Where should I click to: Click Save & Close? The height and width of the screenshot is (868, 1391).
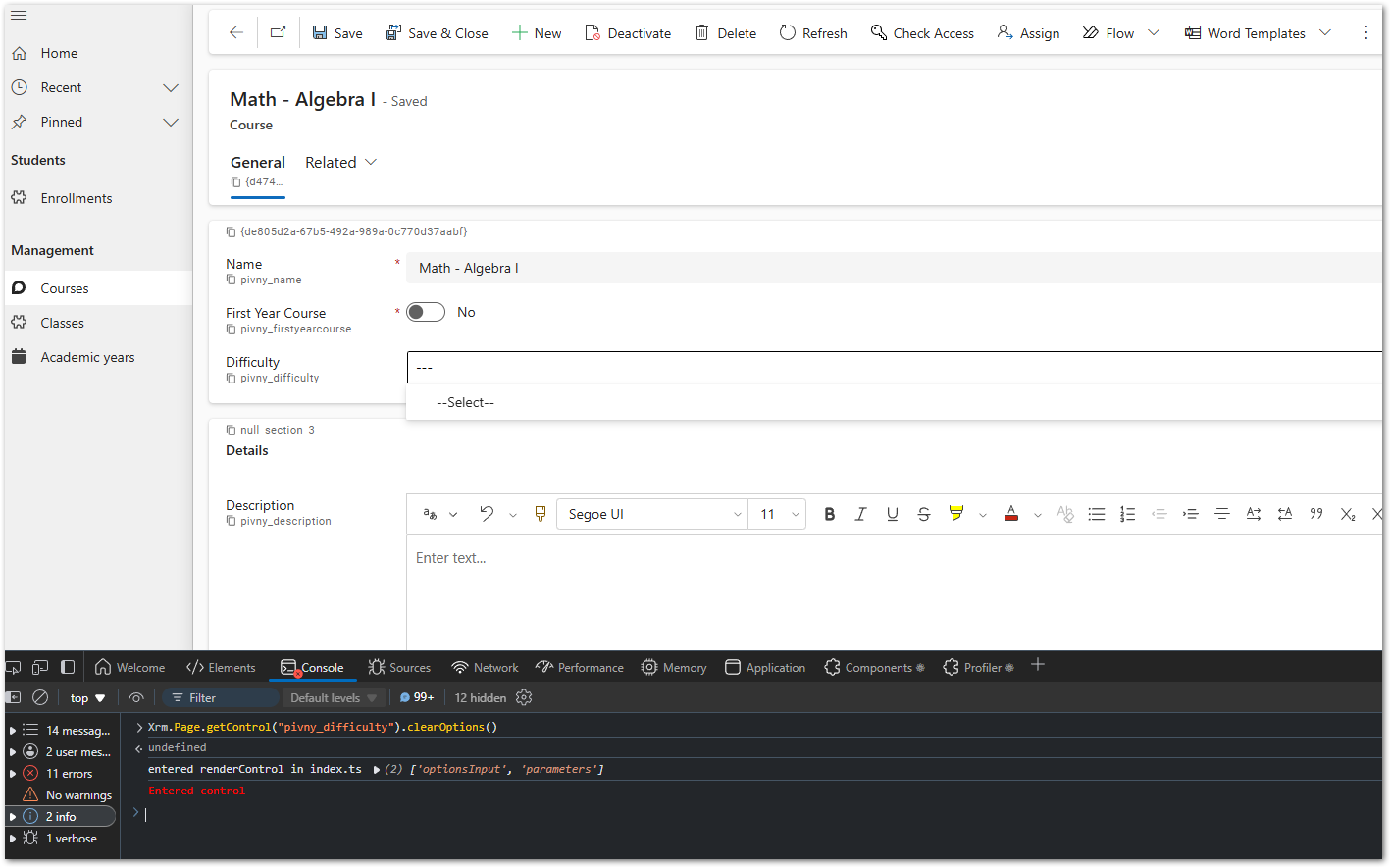(437, 32)
